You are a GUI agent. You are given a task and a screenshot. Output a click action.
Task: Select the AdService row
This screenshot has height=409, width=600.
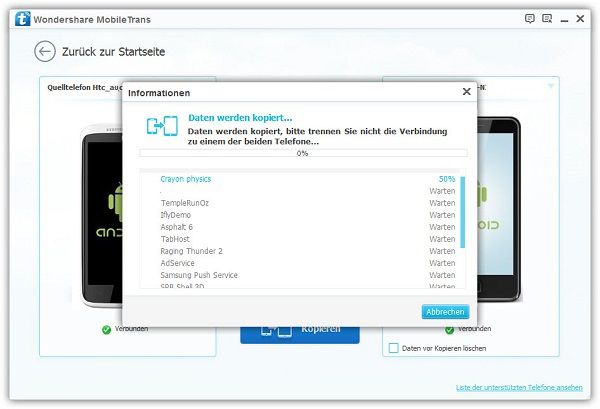[302, 263]
